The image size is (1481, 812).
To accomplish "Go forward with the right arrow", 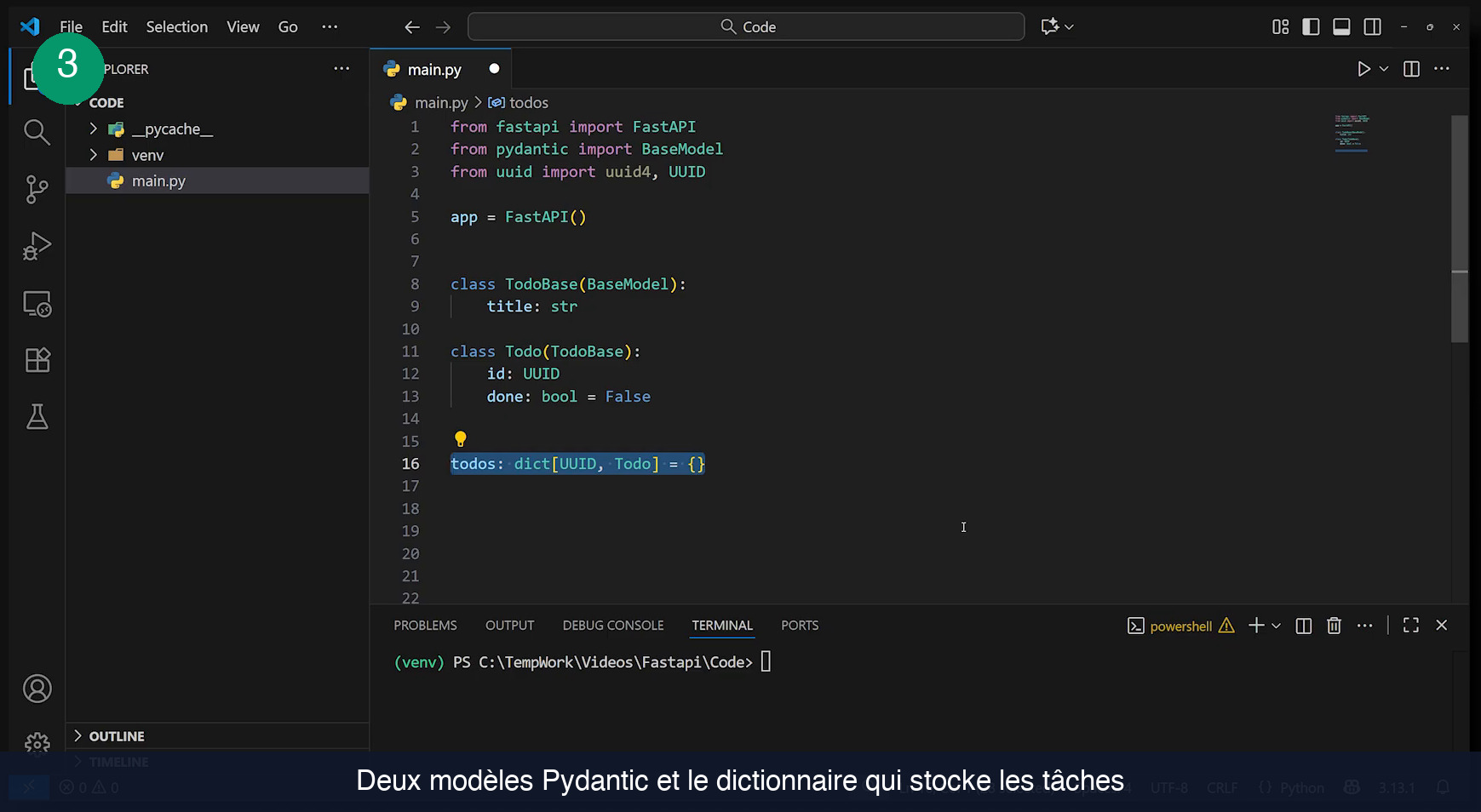I will (x=443, y=27).
